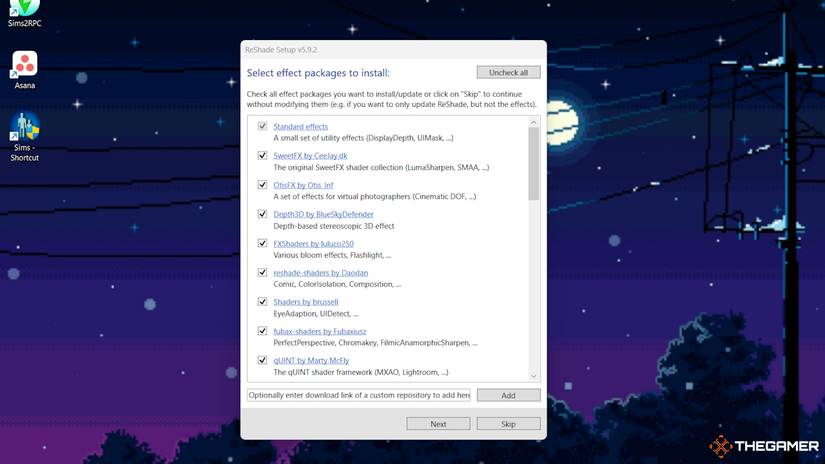
Task: Open the Standard effects link
Action: point(300,127)
